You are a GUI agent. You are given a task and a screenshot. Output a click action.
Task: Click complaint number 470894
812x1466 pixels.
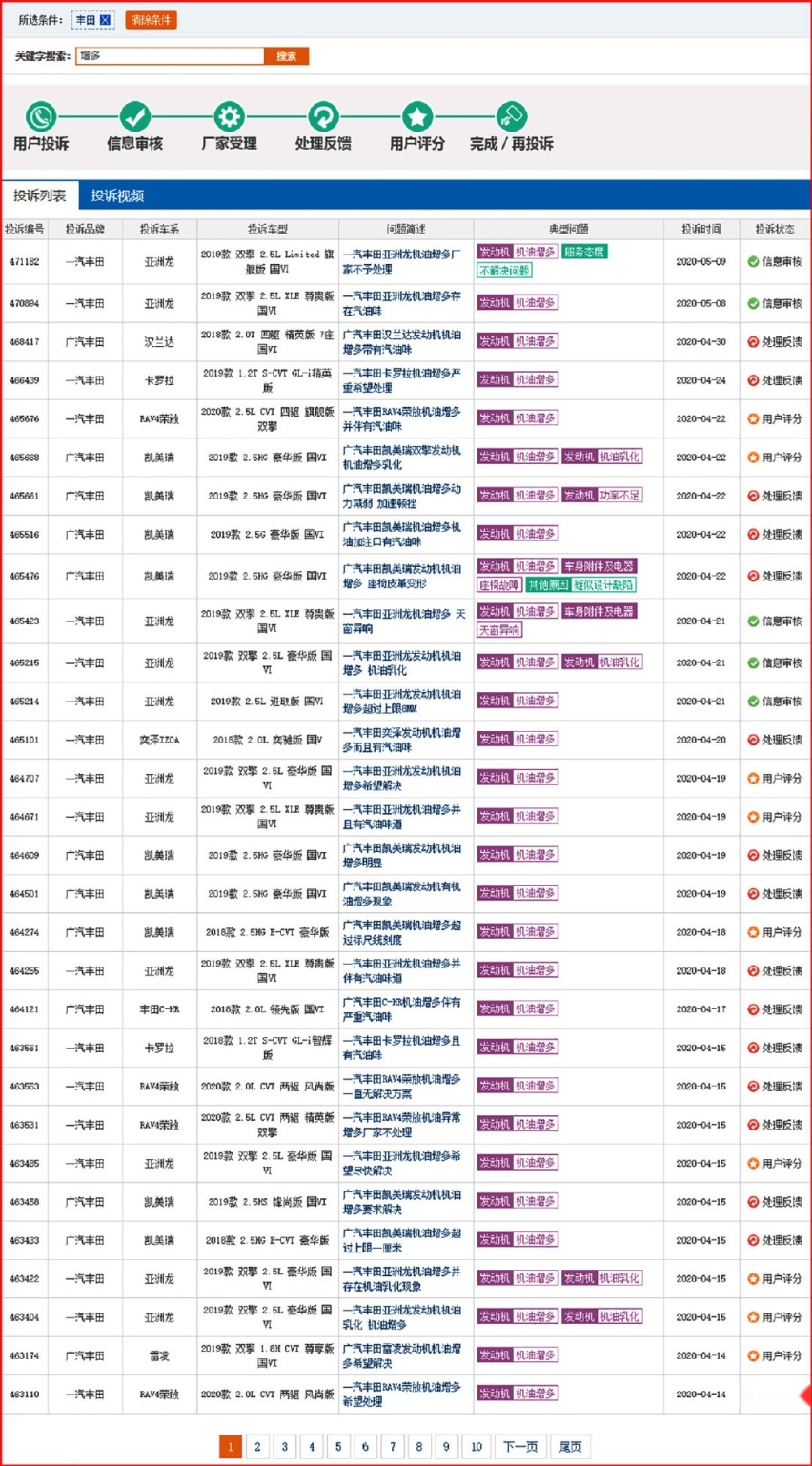pos(25,303)
